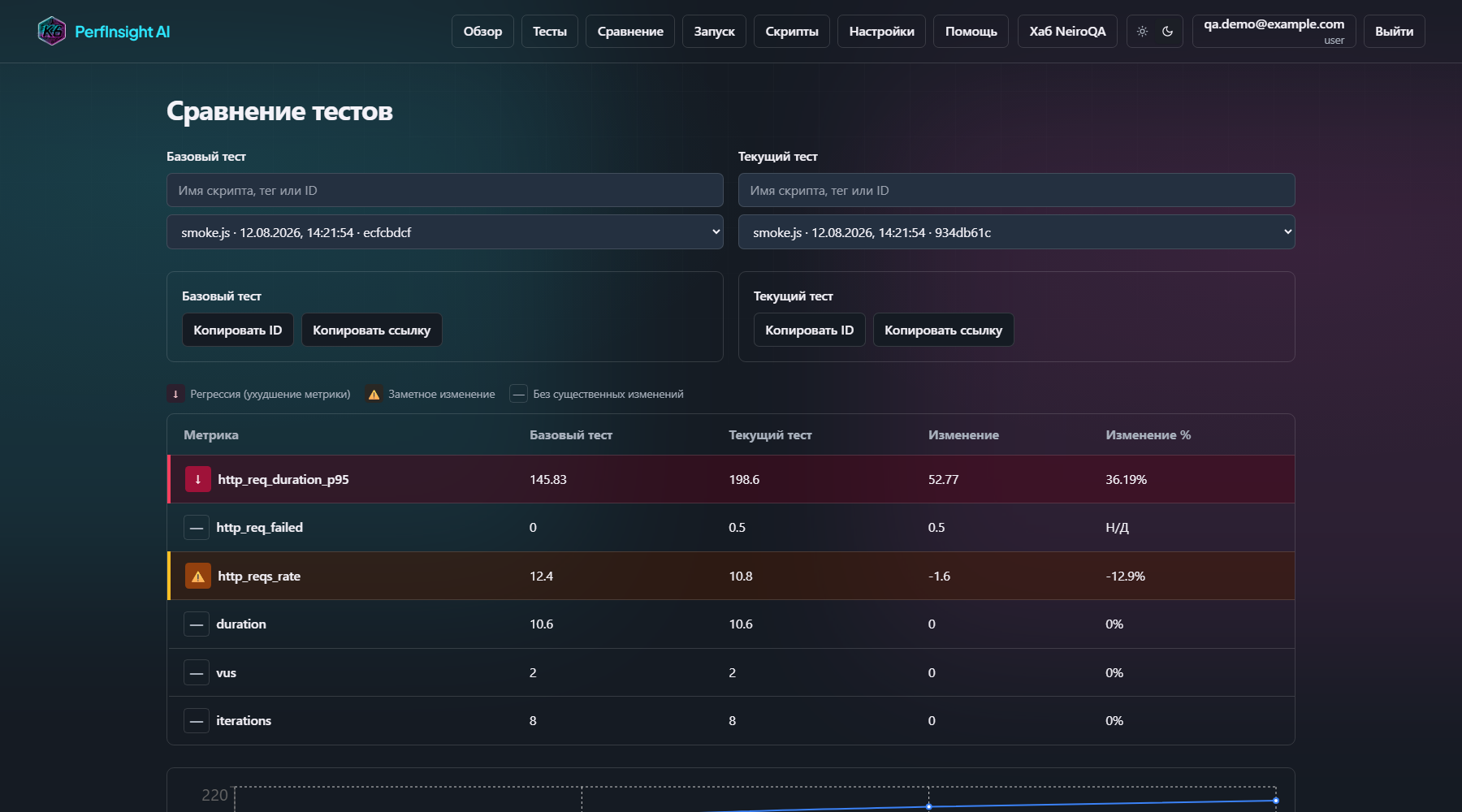This screenshot has height=812, width=1462.
Task: Click the -1.6 change value
Action: 939,577
